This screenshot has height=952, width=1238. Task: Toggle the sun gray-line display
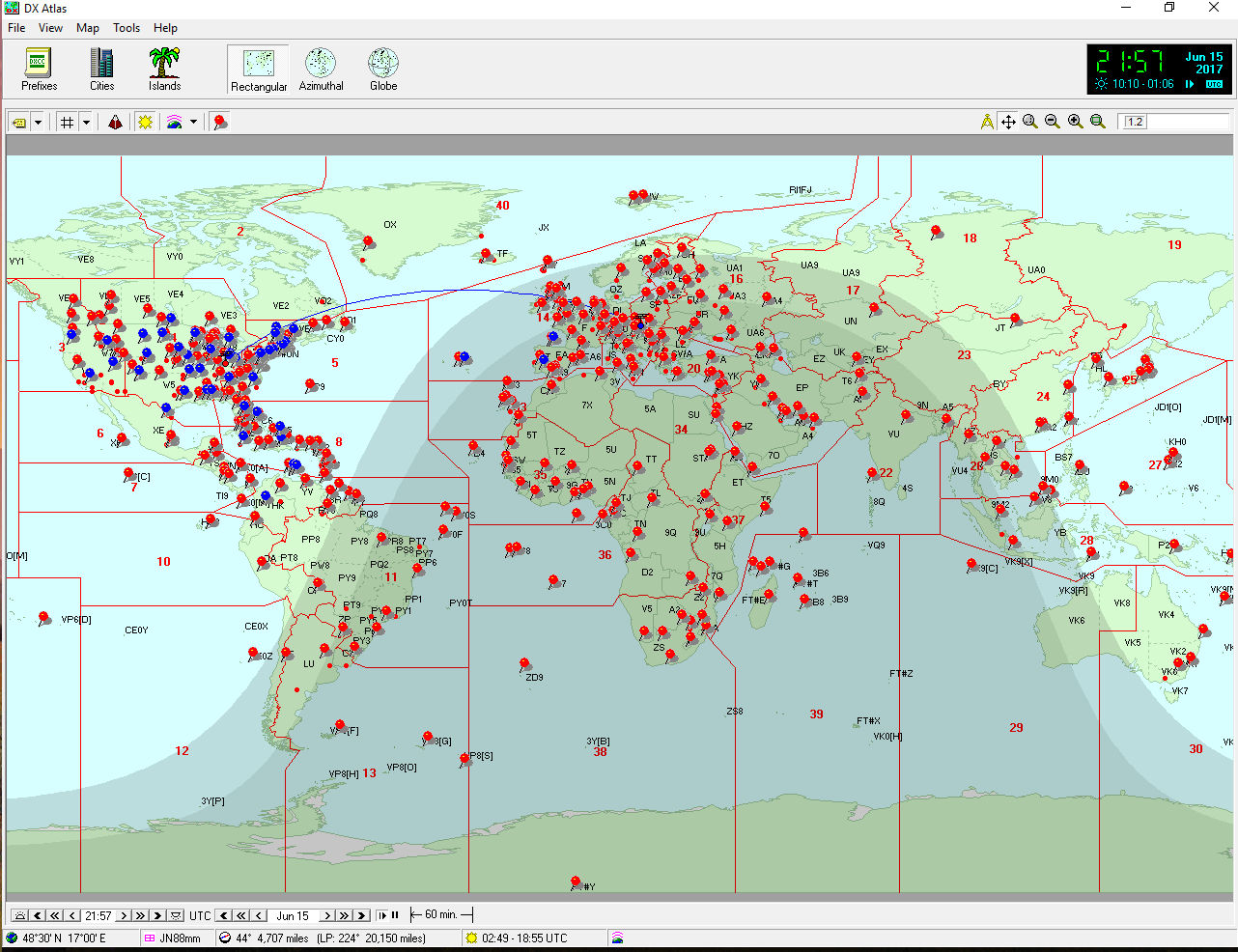click(x=145, y=122)
